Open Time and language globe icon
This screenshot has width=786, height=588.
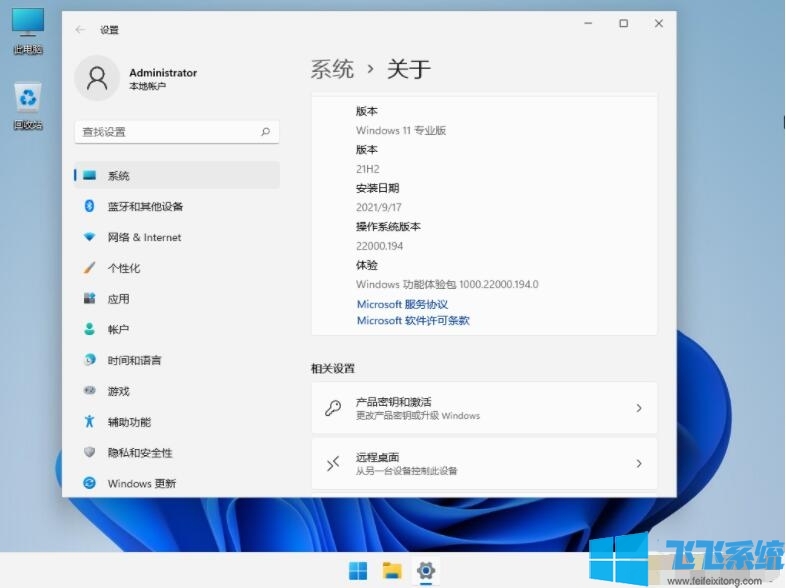(89, 360)
